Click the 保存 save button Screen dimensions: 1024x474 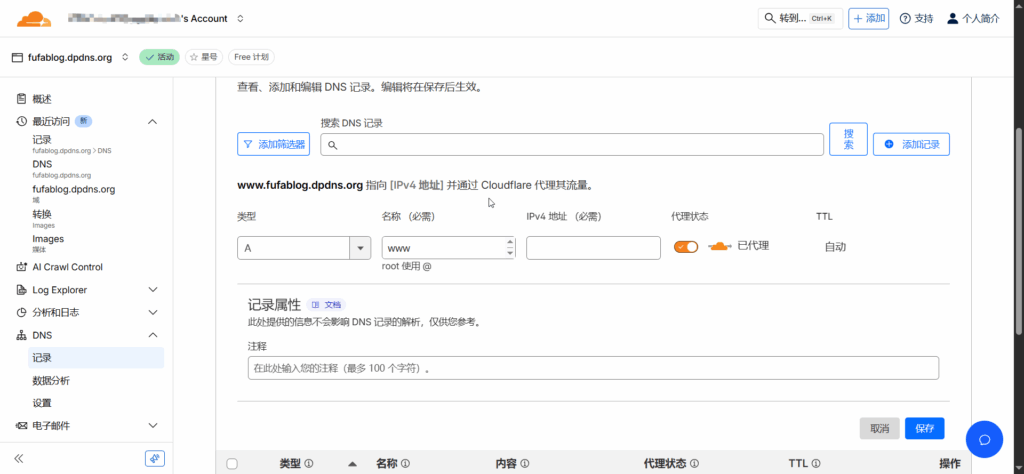[924, 428]
